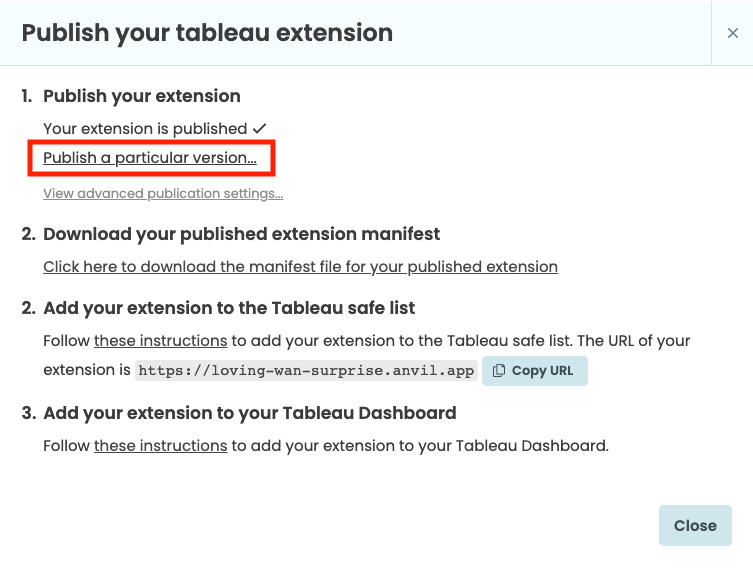This screenshot has width=753, height=568.
Task: Click the published checkmark icon
Action: [x=259, y=129]
